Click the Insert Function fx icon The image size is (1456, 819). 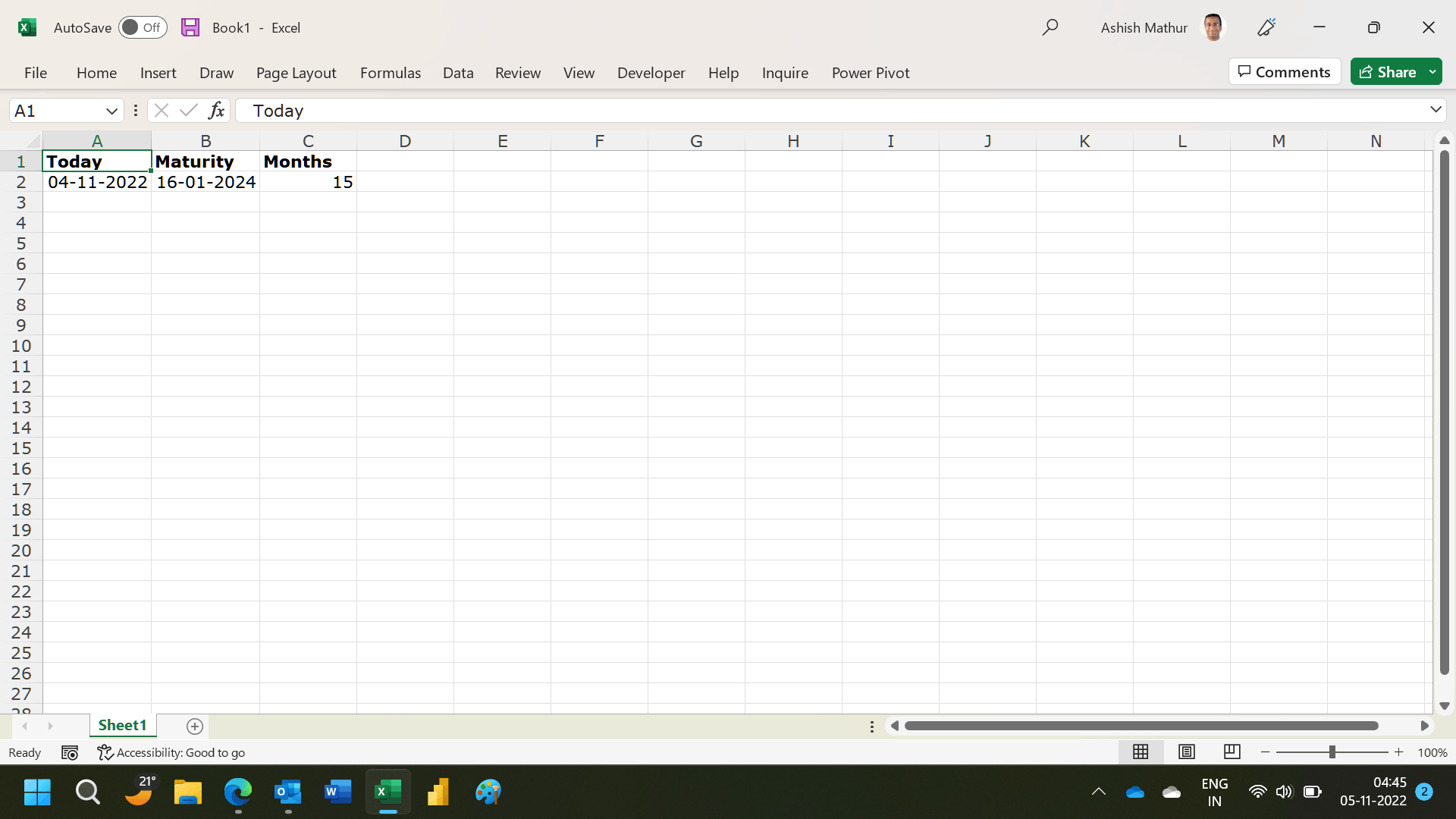[x=216, y=111]
